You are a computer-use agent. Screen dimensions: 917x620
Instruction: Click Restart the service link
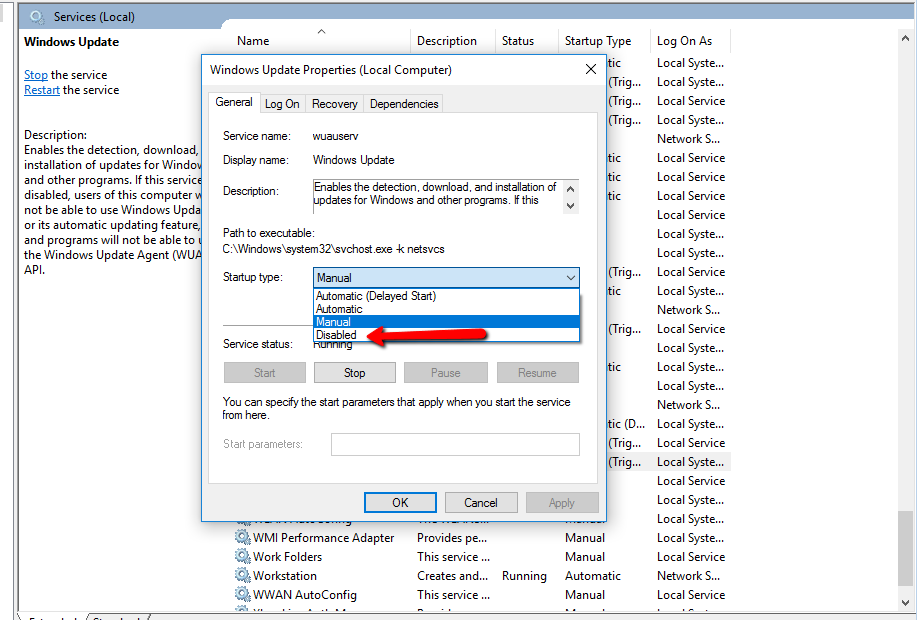coord(42,90)
